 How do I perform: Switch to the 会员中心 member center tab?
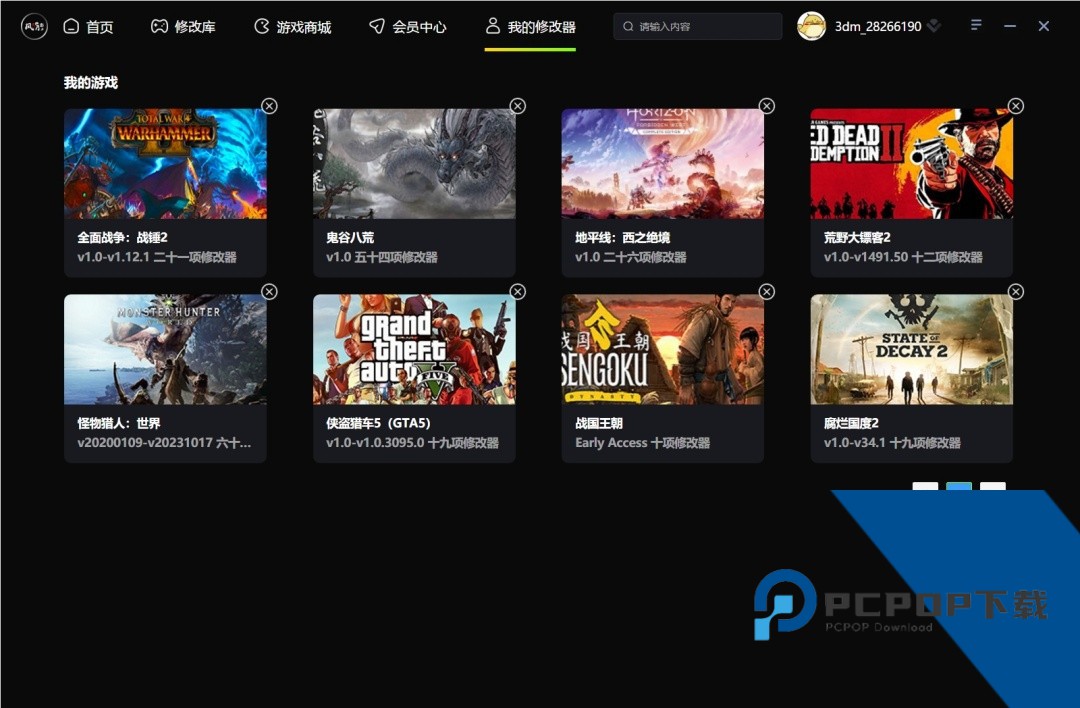point(408,27)
